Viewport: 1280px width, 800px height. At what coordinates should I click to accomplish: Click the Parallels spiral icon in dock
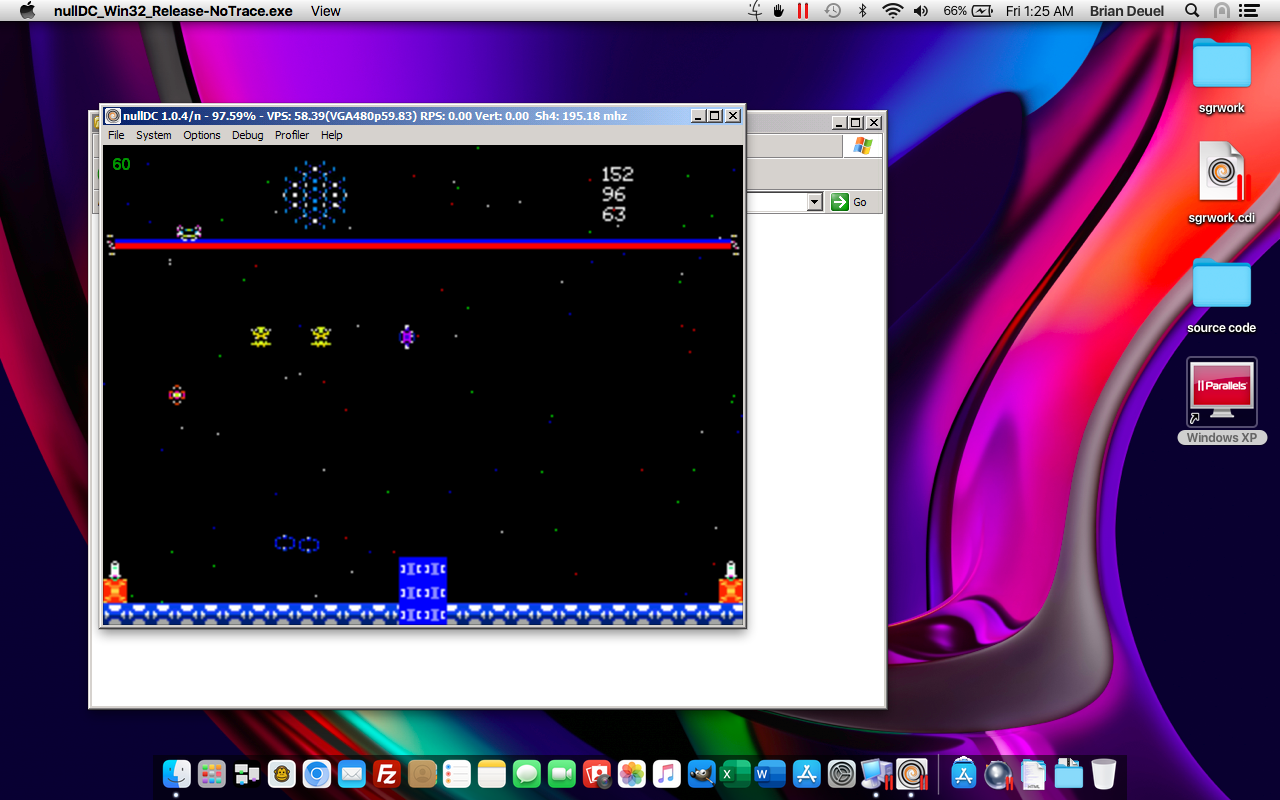tap(911, 774)
